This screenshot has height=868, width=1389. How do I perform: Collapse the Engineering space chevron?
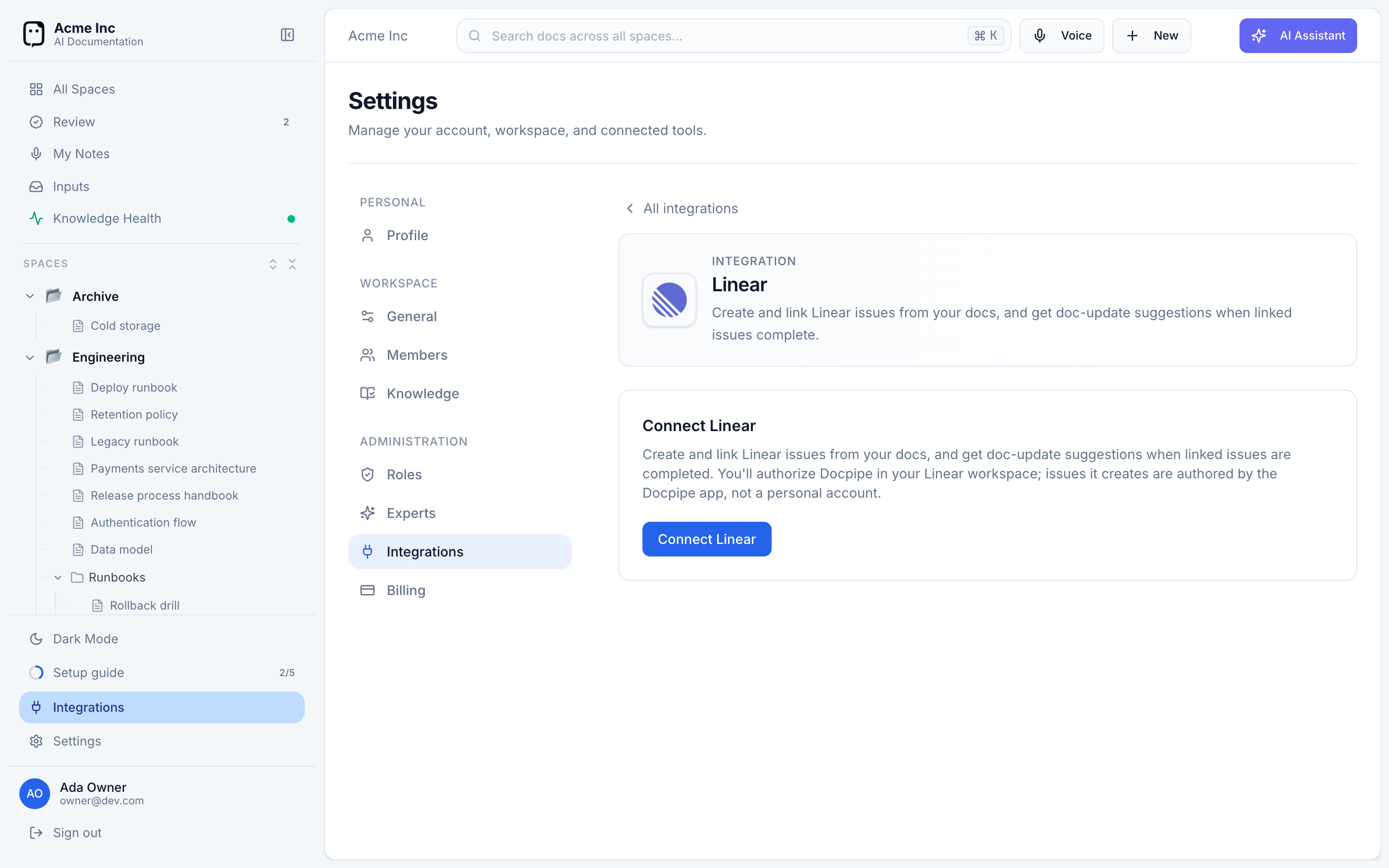(30, 358)
